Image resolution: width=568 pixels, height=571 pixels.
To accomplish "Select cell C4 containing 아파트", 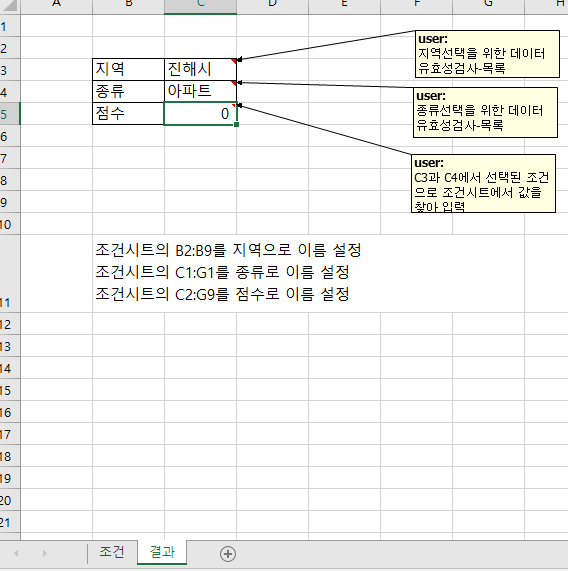I will tap(200, 91).
